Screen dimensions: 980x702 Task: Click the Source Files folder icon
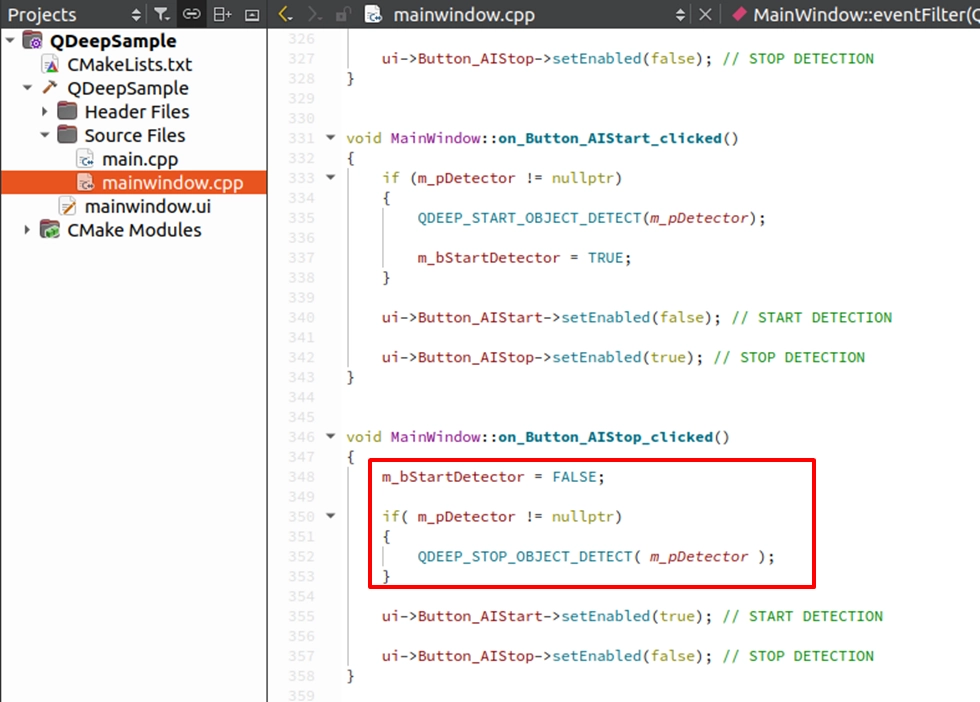tap(68, 135)
